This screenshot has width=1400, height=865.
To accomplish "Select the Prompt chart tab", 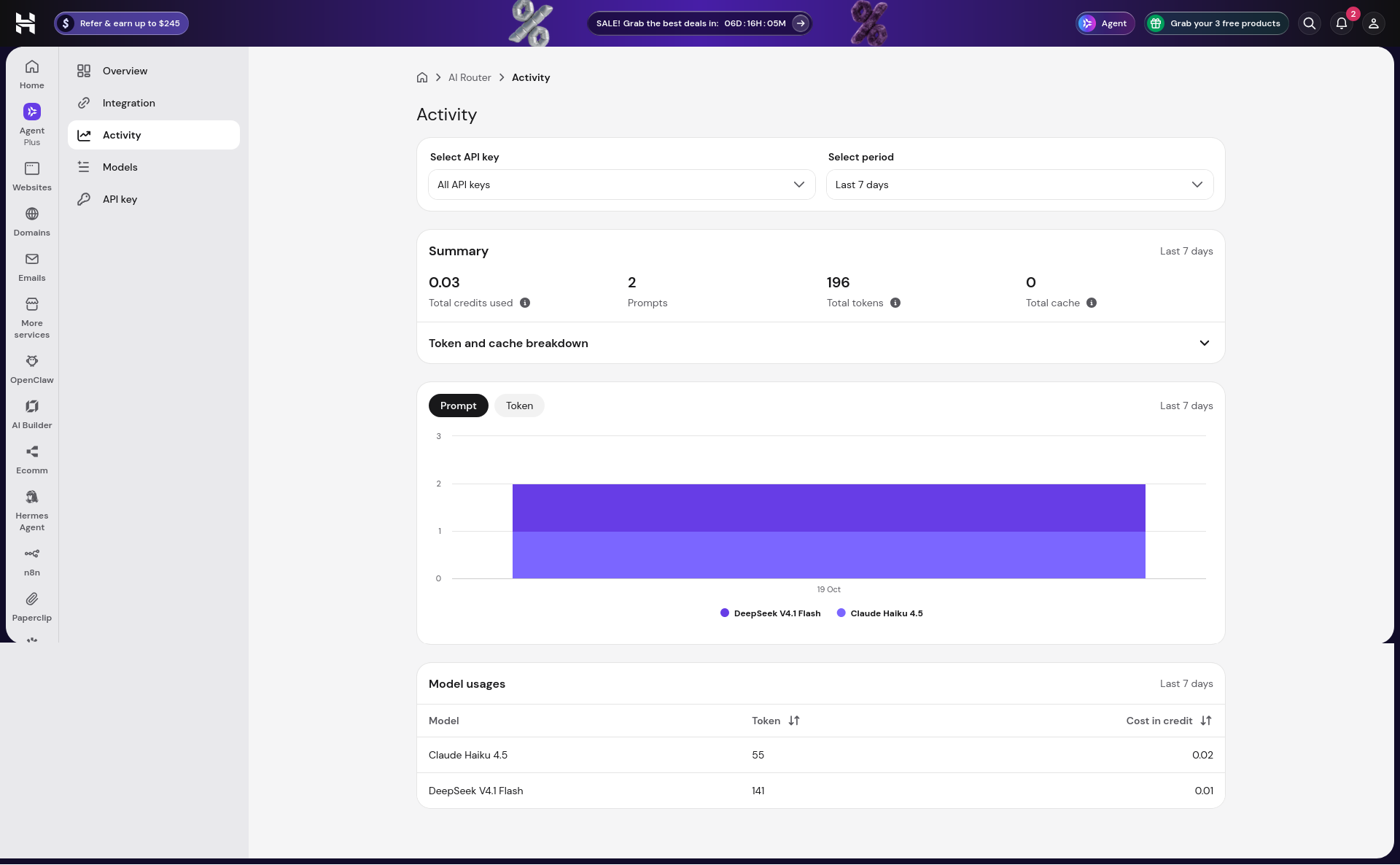I will click(458, 406).
